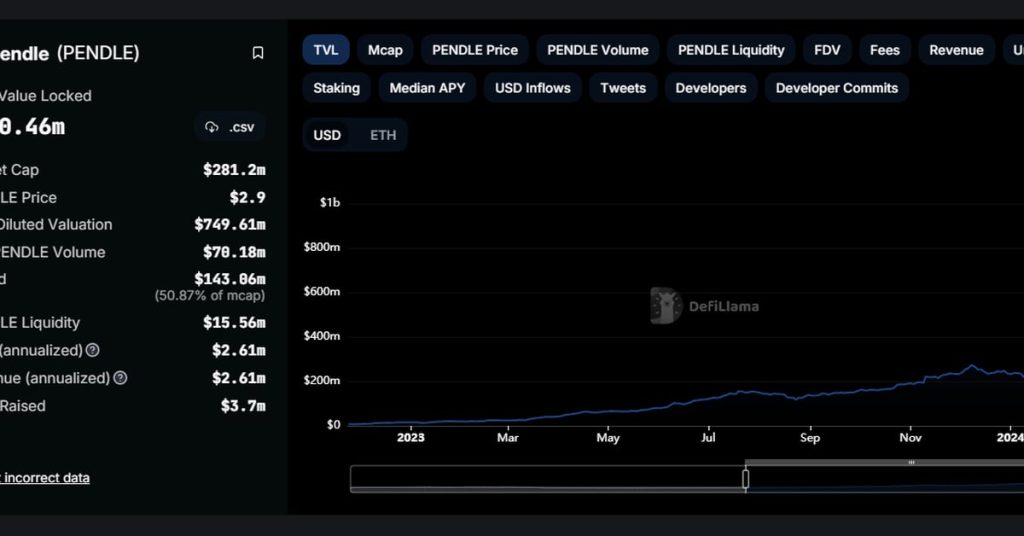Toggle the Revenue chart metric
Screen dimensions: 1024x536
[x=956, y=50]
